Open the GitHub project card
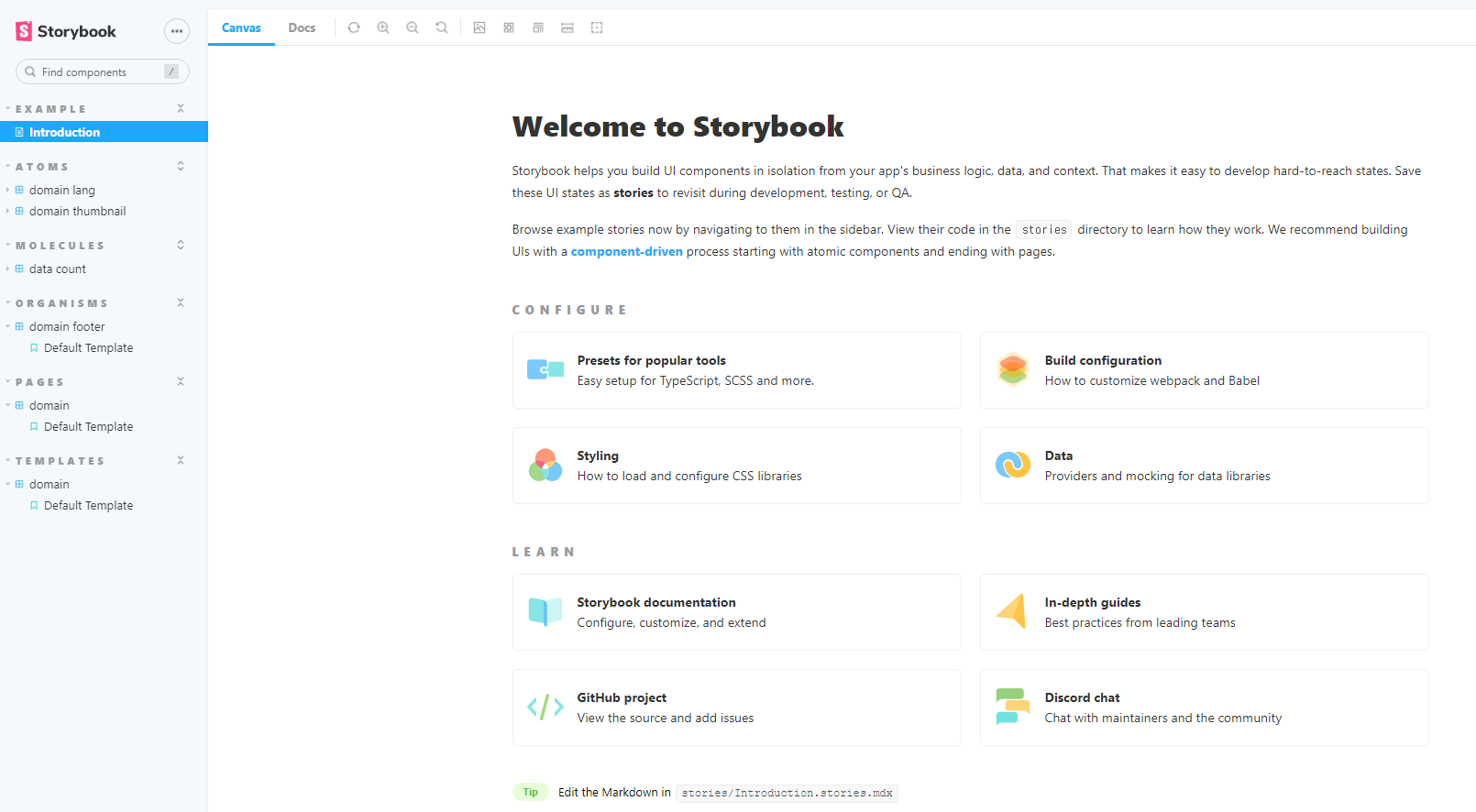This screenshot has height=812, width=1476. (737, 708)
